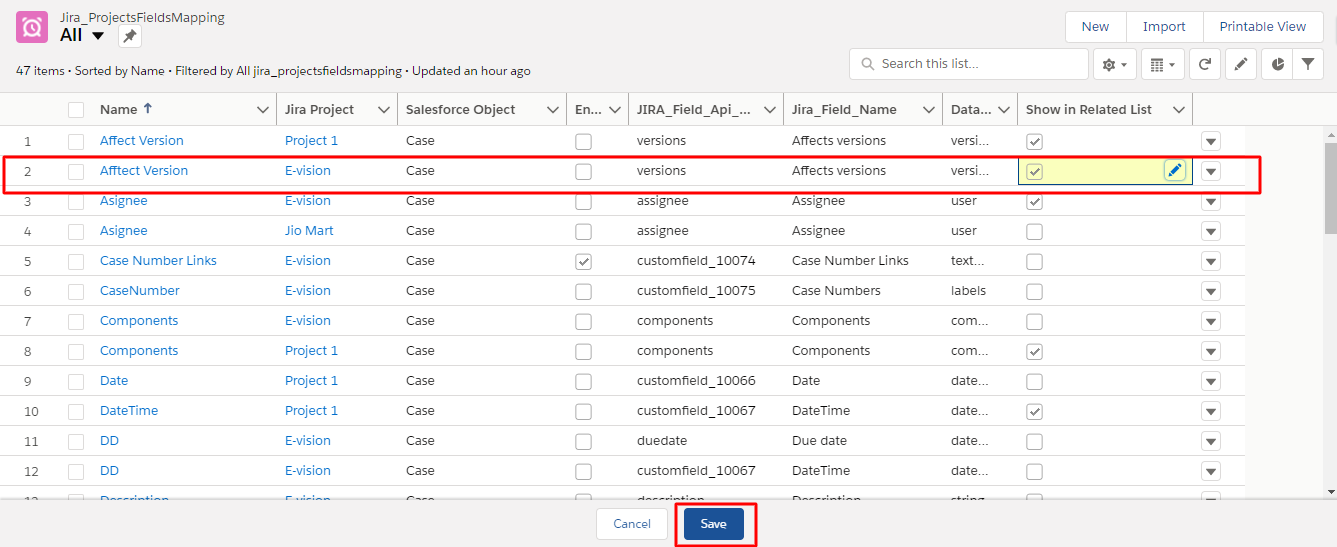This screenshot has height=547, width=1337.
Task: Open Salesforce Object column menu
Action: coord(552,110)
